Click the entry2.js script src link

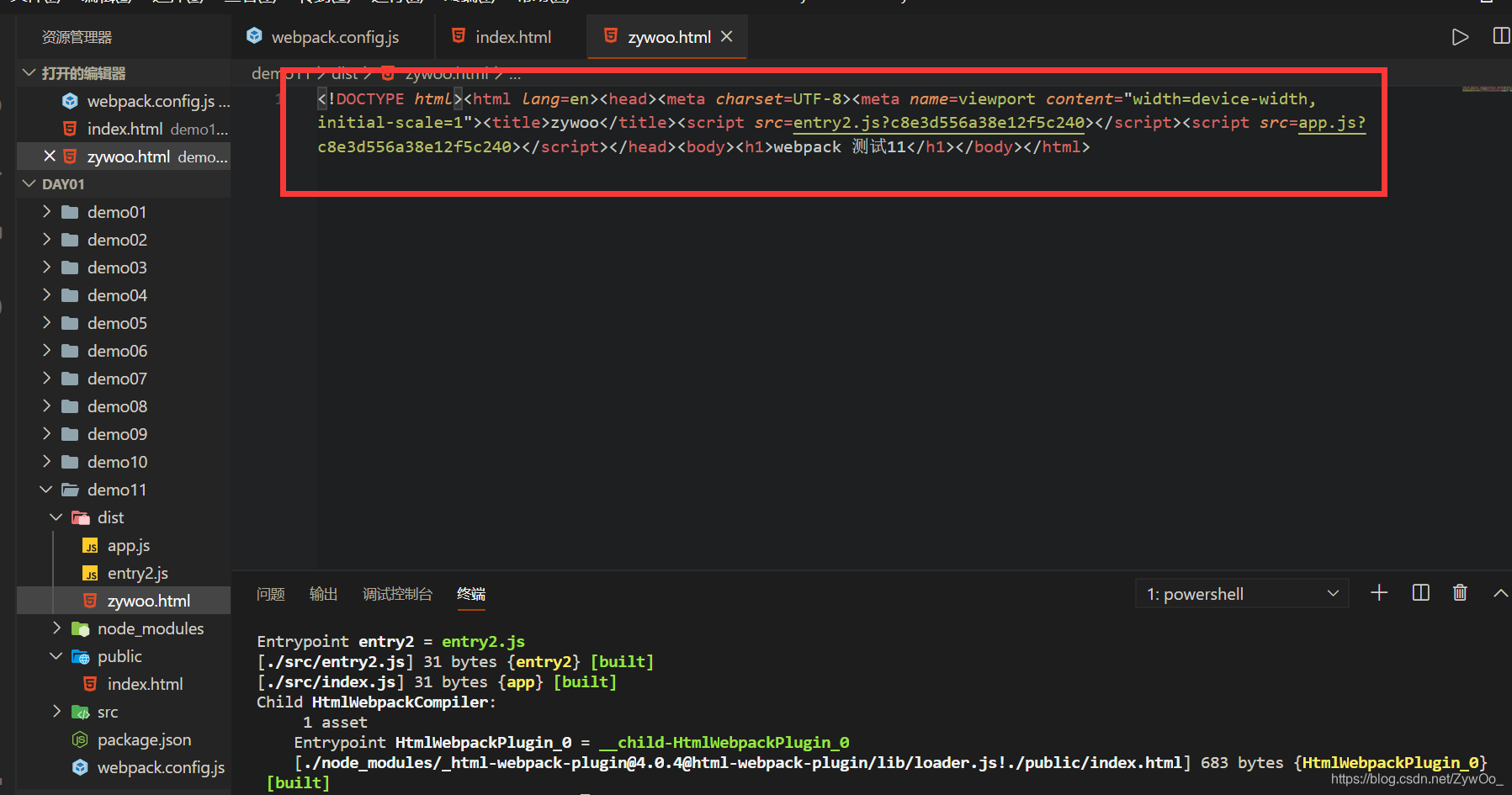[939, 123]
